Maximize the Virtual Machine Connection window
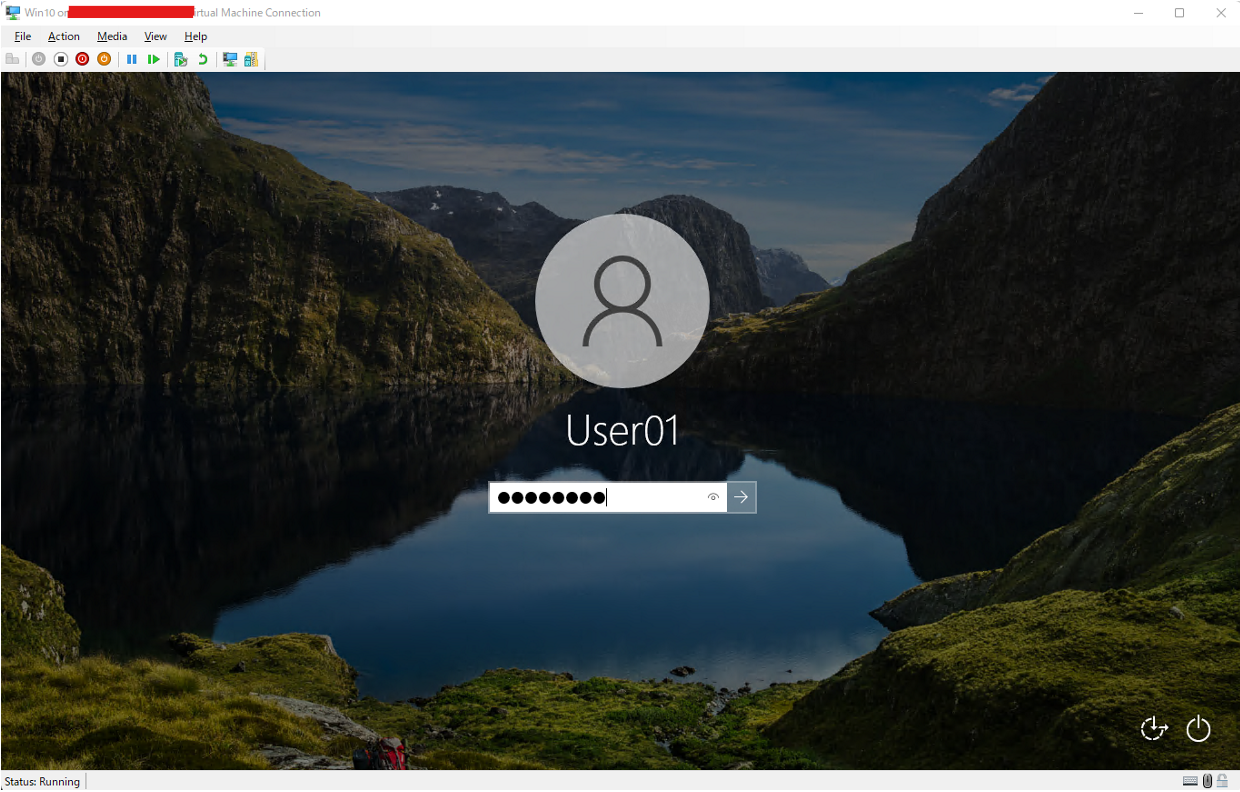 (1180, 13)
